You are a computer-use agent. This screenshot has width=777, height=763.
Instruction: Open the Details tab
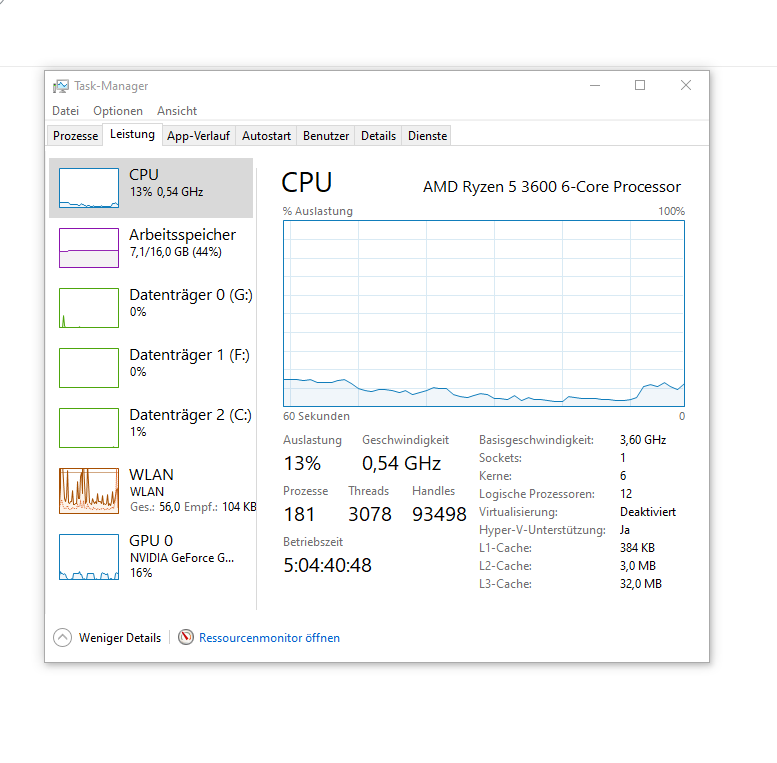coord(378,136)
